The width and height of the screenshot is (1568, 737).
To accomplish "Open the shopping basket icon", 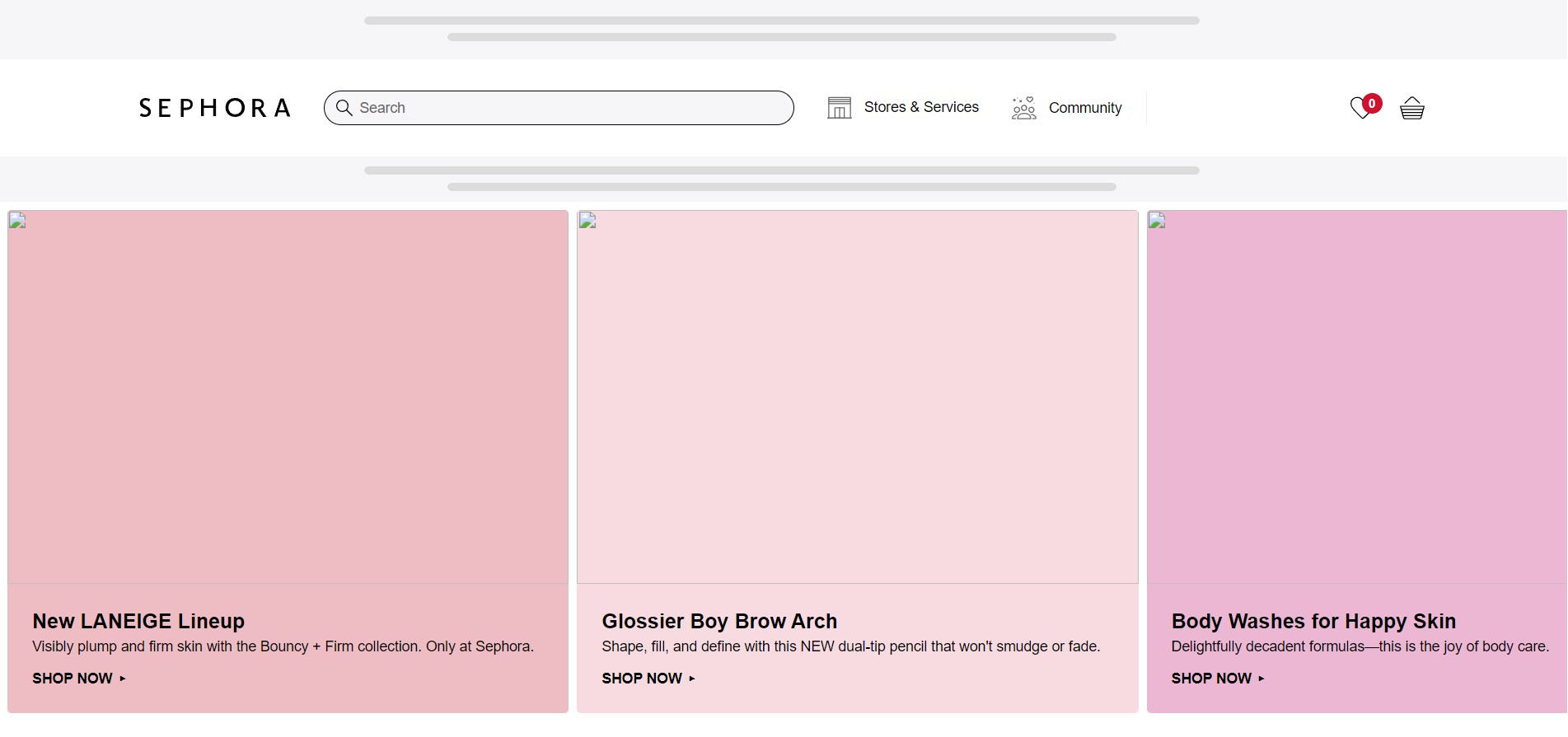I will pos(1412,108).
